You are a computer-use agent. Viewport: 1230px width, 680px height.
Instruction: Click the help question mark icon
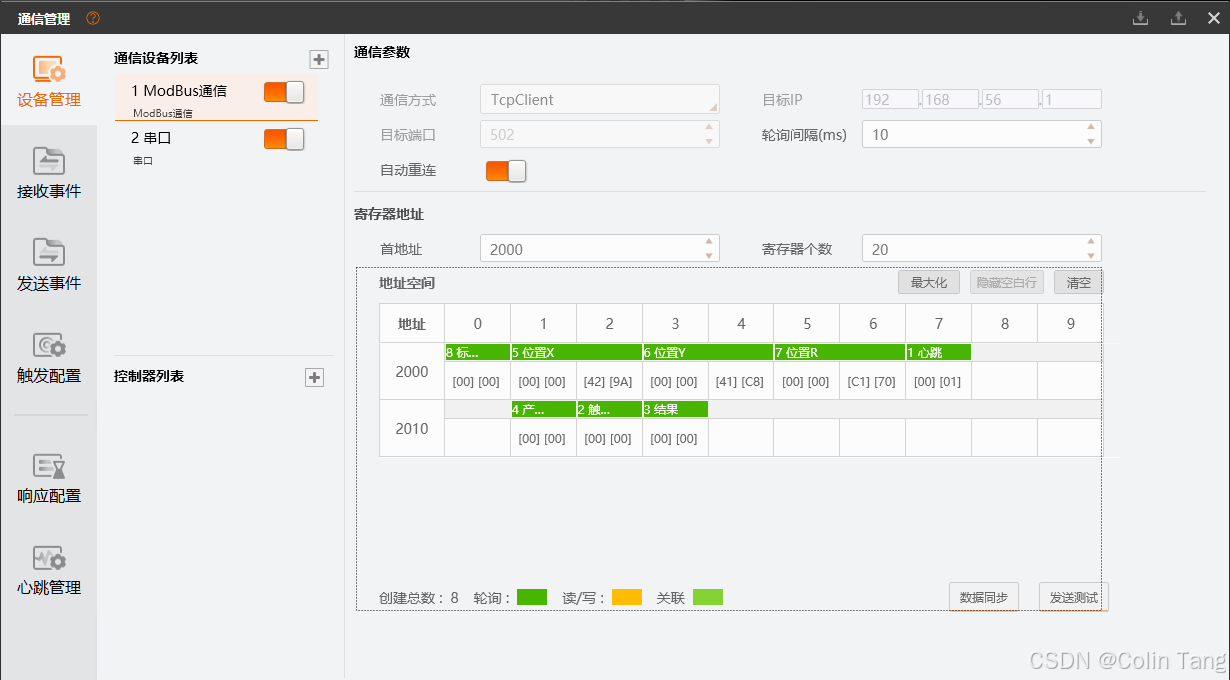93,18
